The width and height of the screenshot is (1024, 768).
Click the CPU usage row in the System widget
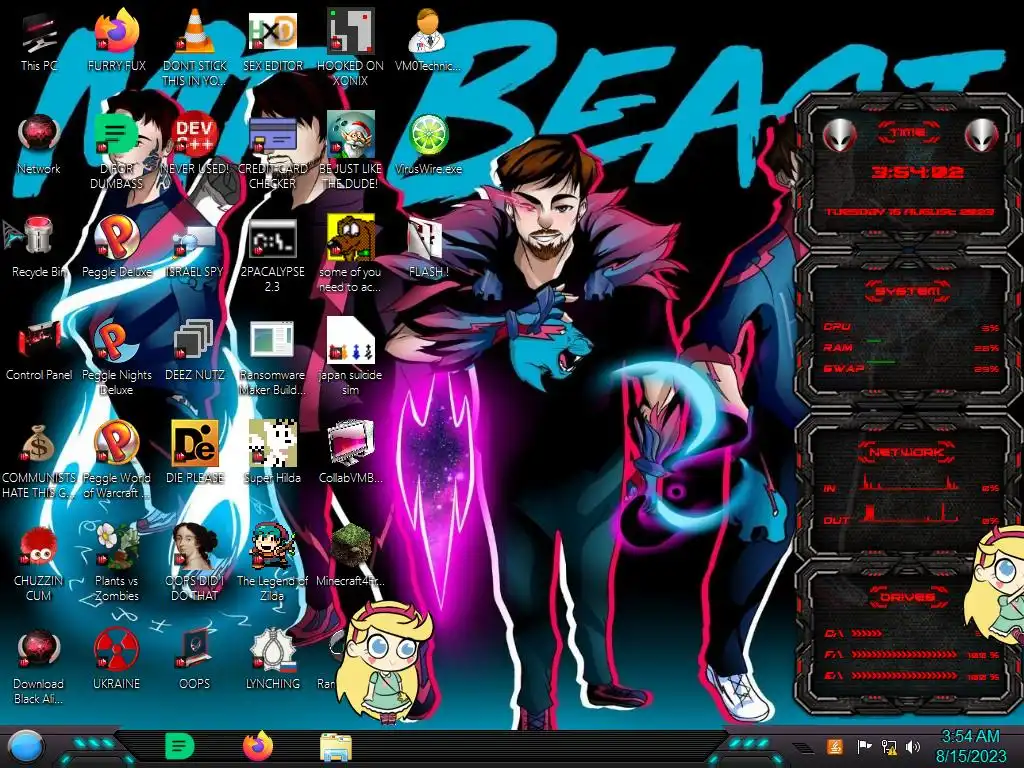click(x=911, y=327)
